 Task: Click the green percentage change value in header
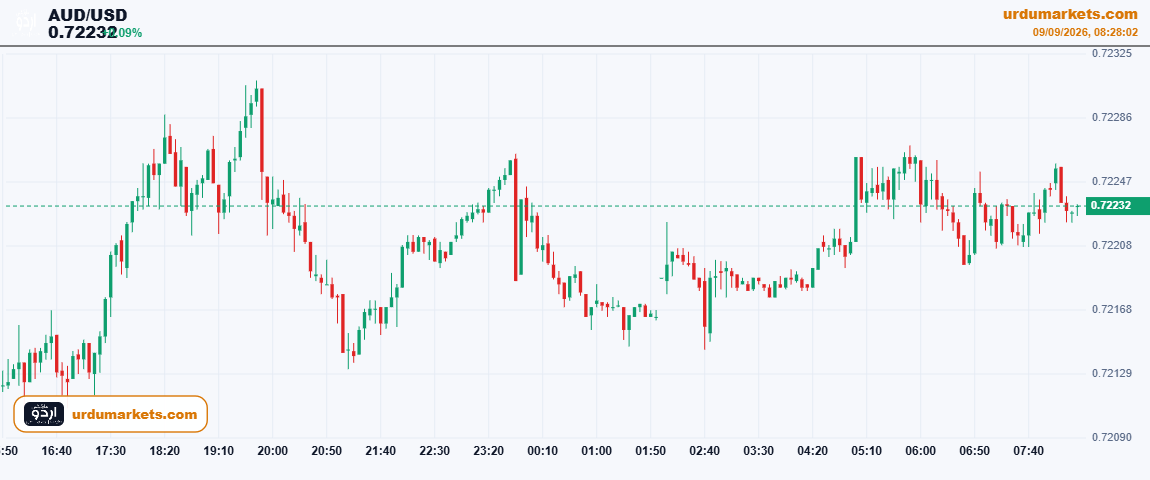point(125,33)
